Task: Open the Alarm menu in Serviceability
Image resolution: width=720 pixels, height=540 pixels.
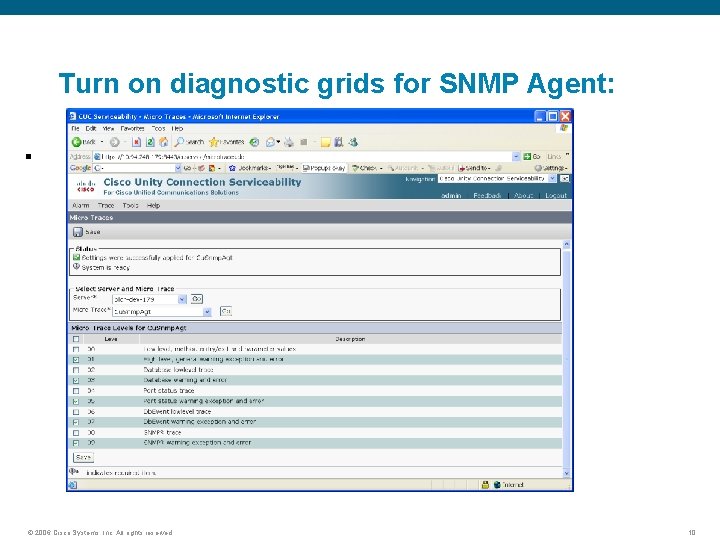Action: [x=81, y=205]
